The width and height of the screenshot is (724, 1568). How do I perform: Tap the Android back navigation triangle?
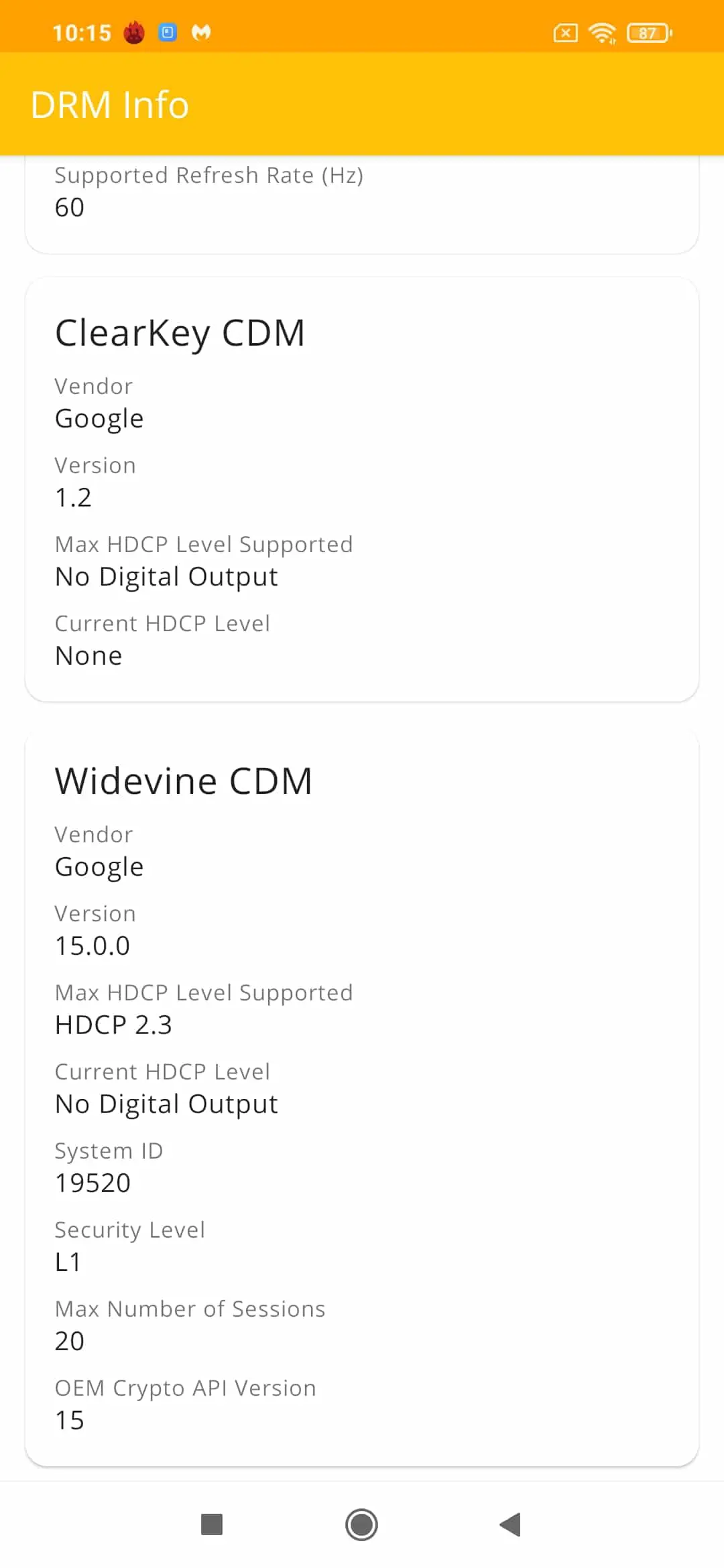(x=510, y=1524)
